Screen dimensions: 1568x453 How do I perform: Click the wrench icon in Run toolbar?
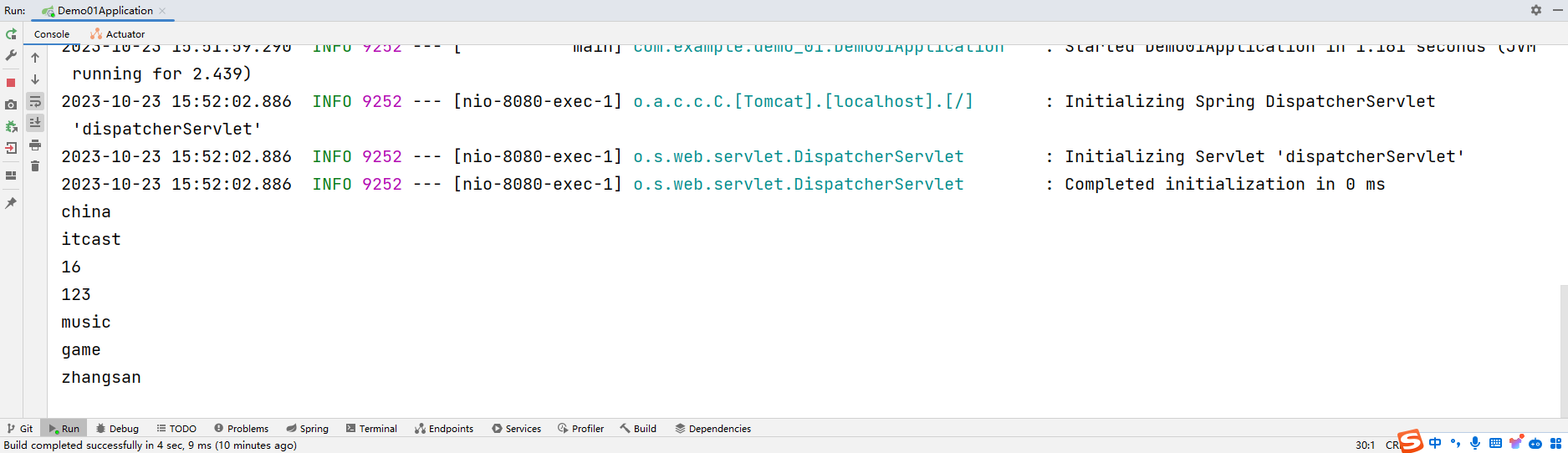click(11, 55)
